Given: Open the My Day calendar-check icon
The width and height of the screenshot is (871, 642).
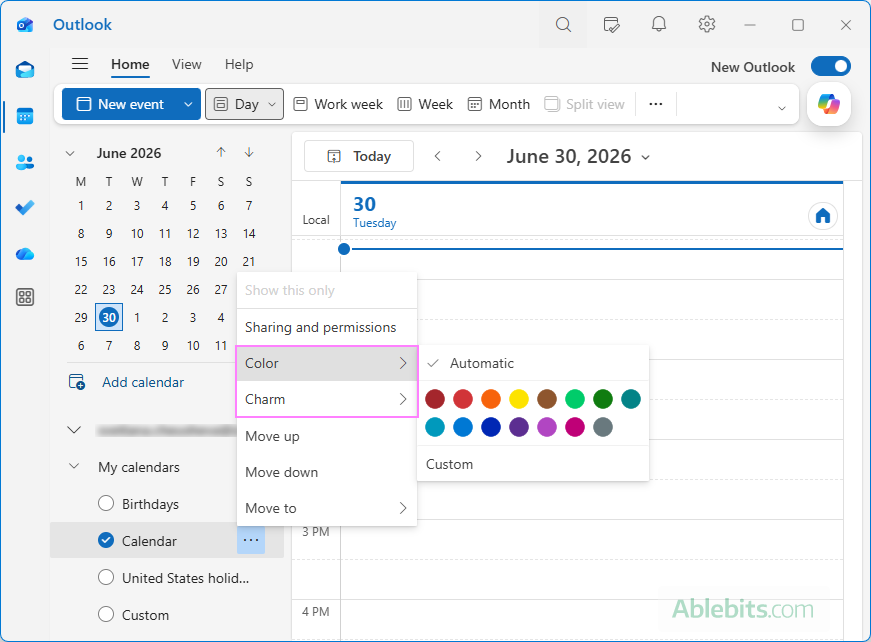Looking at the screenshot, I should point(611,24).
